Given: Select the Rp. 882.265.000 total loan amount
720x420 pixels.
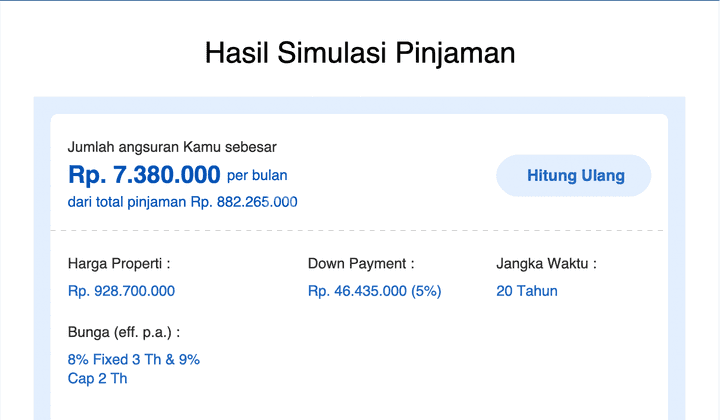Looking at the screenshot, I should click(x=244, y=202).
